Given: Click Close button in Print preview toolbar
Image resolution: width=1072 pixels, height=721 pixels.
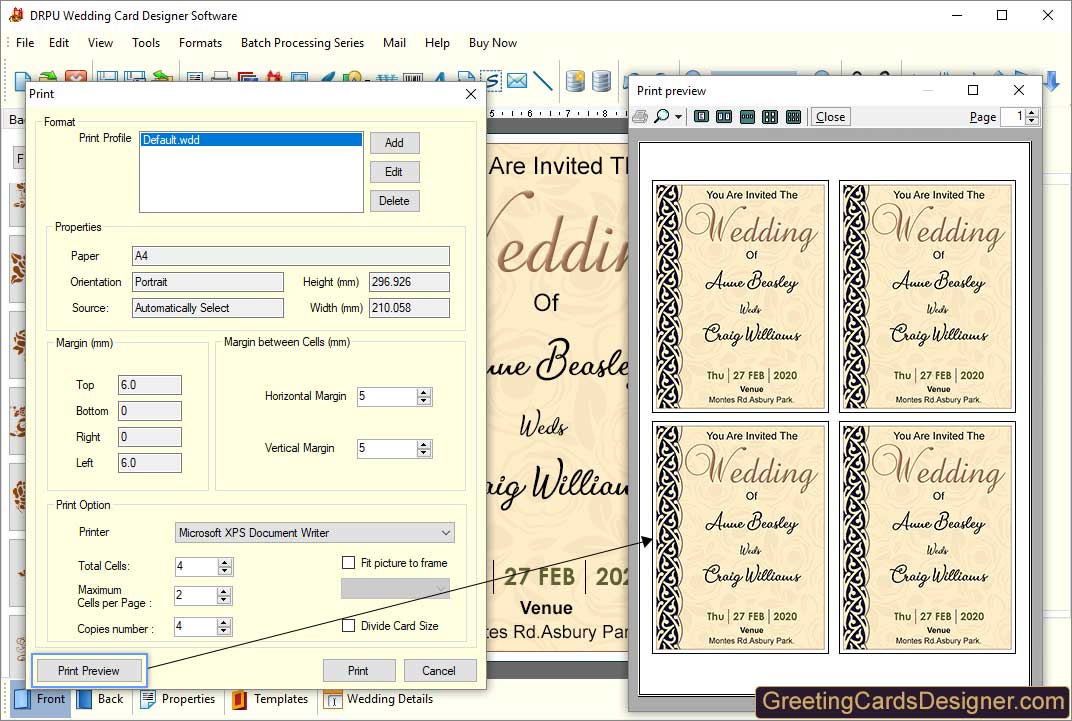Looking at the screenshot, I should (x=830, y=117).
